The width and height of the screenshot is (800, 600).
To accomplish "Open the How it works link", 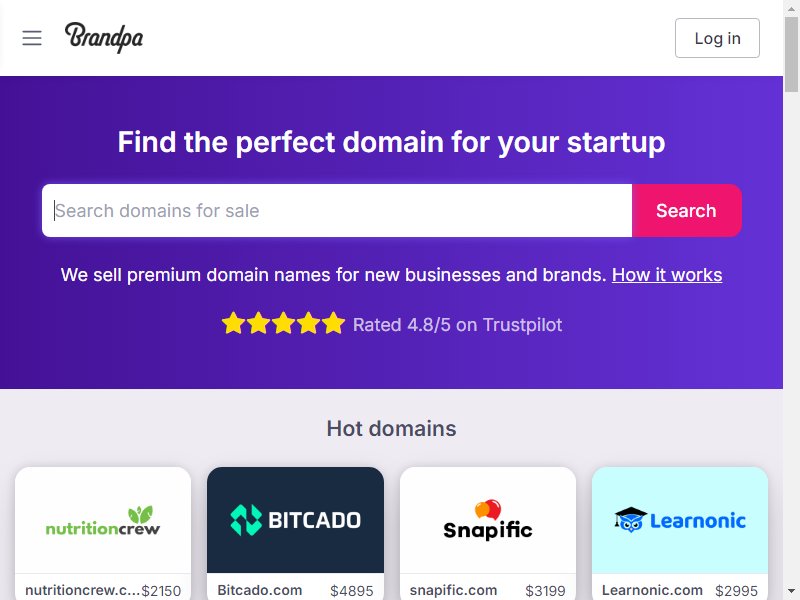I will [667, 275].
